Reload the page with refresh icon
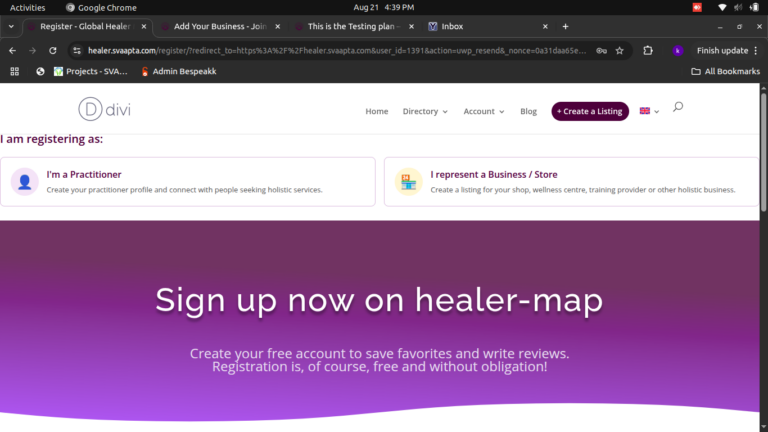 click(52, 50)
